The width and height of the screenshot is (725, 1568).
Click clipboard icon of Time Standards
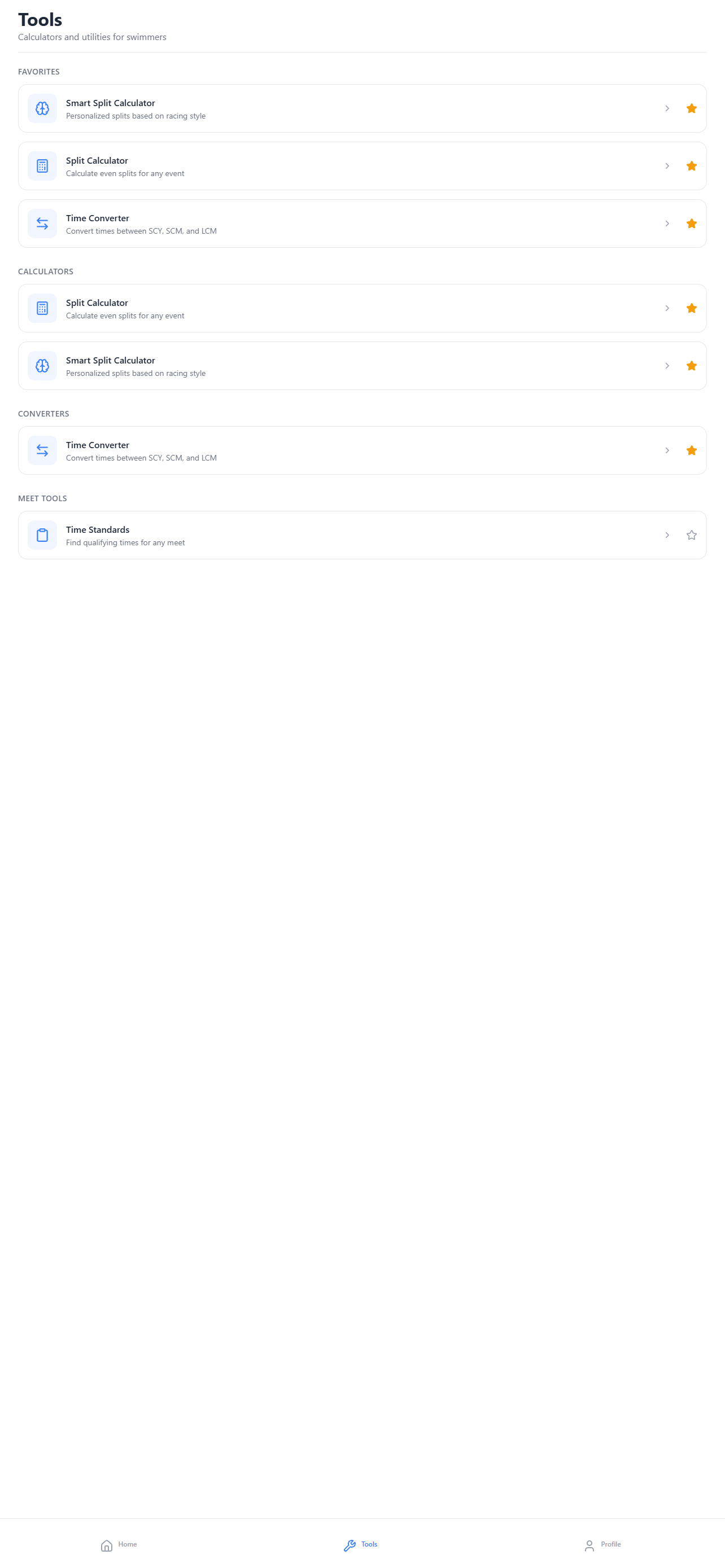(x=42, y=535)
